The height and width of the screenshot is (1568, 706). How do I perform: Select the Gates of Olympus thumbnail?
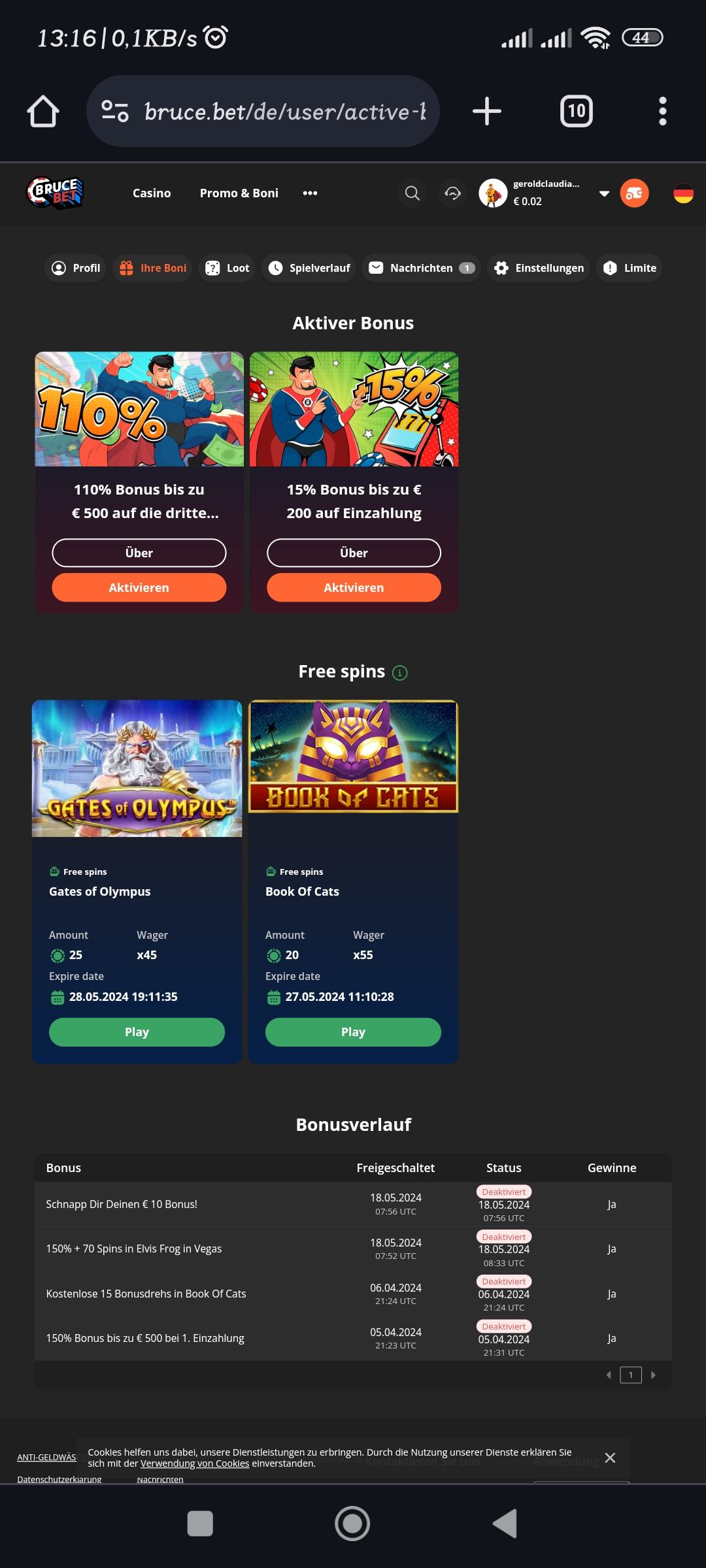pyautogui.click(x=137, y=768)
